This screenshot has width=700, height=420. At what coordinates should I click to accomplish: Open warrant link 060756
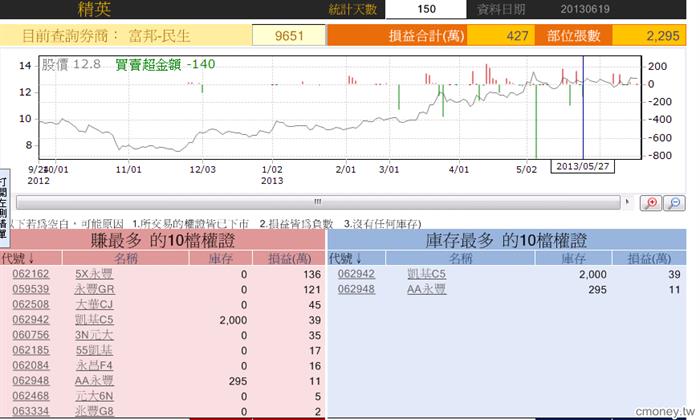click(31, 335)
